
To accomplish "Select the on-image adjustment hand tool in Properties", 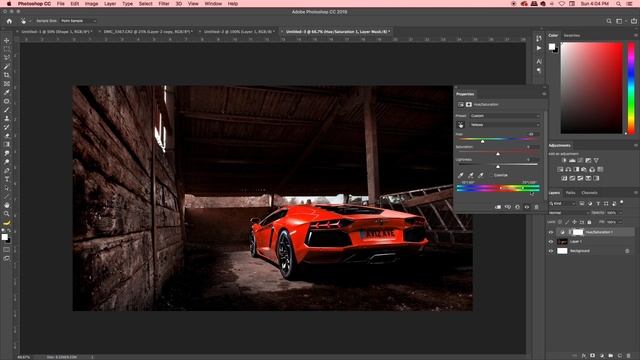I will 461,125.
